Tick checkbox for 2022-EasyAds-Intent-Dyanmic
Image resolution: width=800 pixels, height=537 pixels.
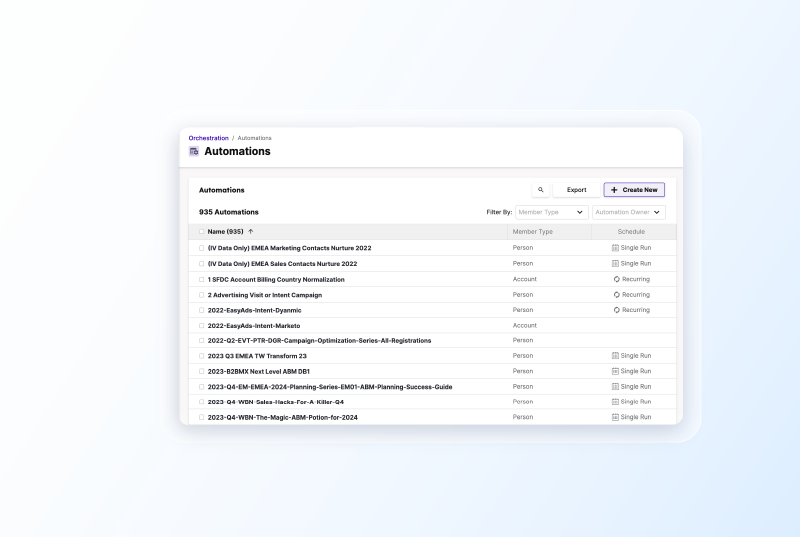(x=202, y=310)
